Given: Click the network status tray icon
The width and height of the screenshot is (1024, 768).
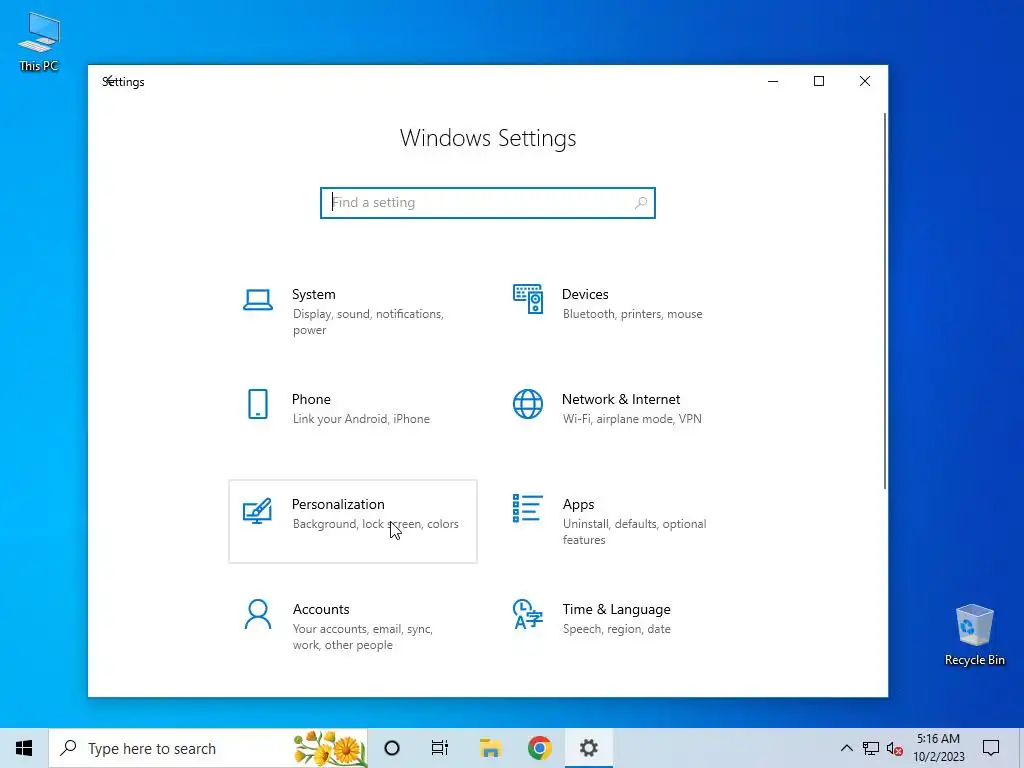Looking at the screenshot, I should pyautogui.click(x=871, y=748).
